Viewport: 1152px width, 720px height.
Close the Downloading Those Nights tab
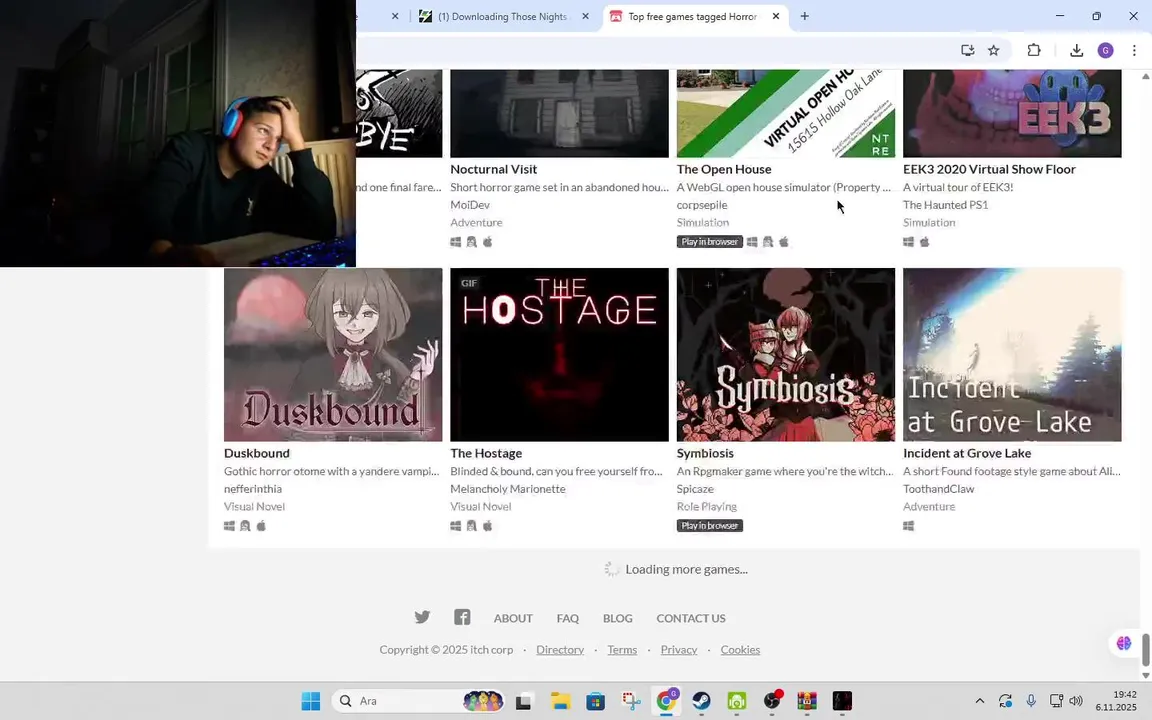[x=586, y=16]
